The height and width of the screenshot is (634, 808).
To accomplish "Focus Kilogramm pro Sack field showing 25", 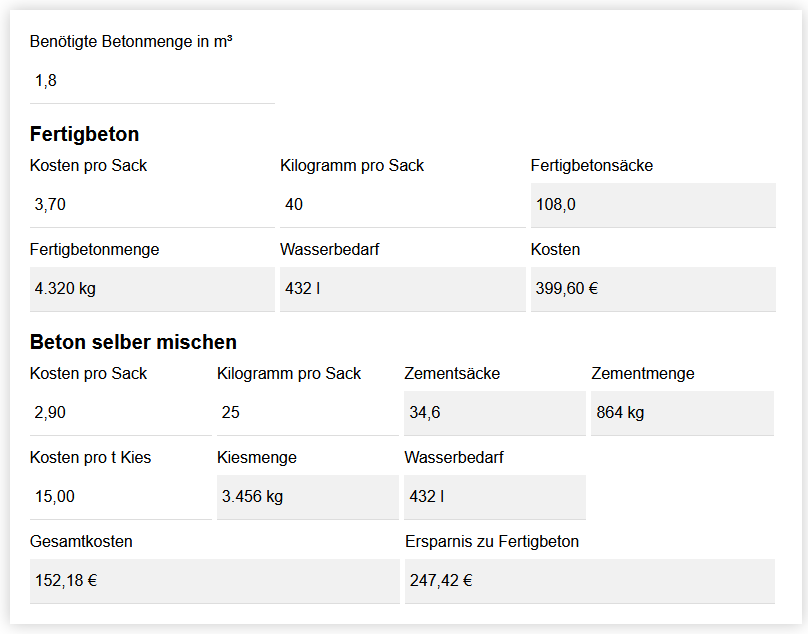I will click(x=307, y=413).
